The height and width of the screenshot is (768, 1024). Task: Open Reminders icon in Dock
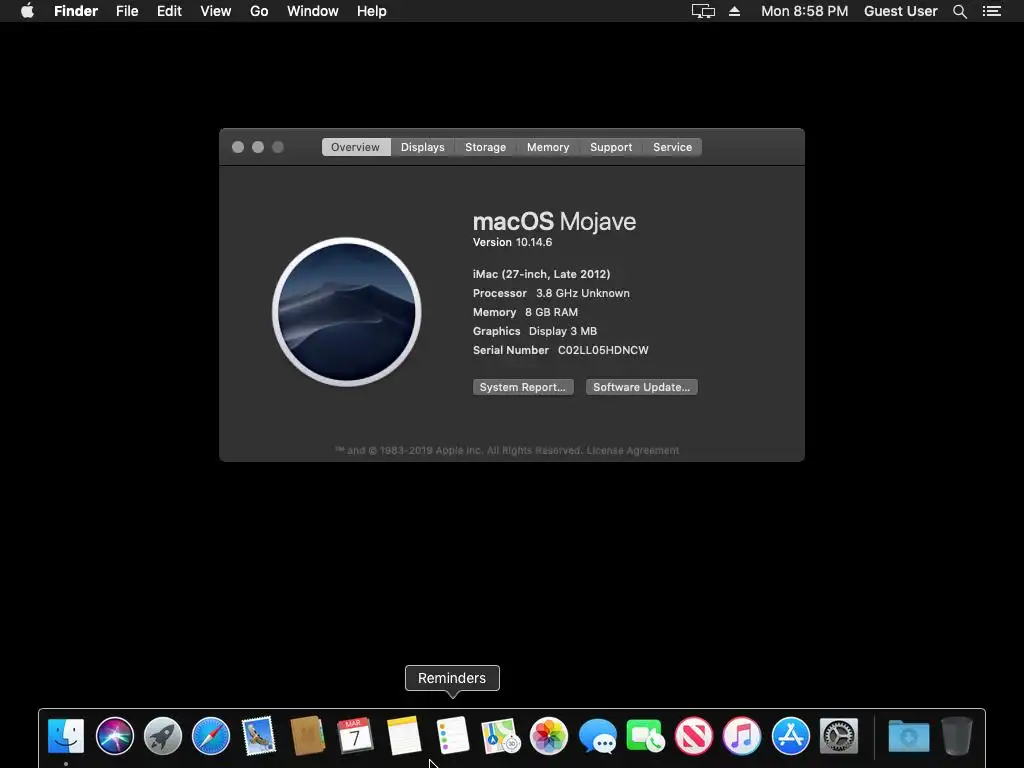coord(452,736)
